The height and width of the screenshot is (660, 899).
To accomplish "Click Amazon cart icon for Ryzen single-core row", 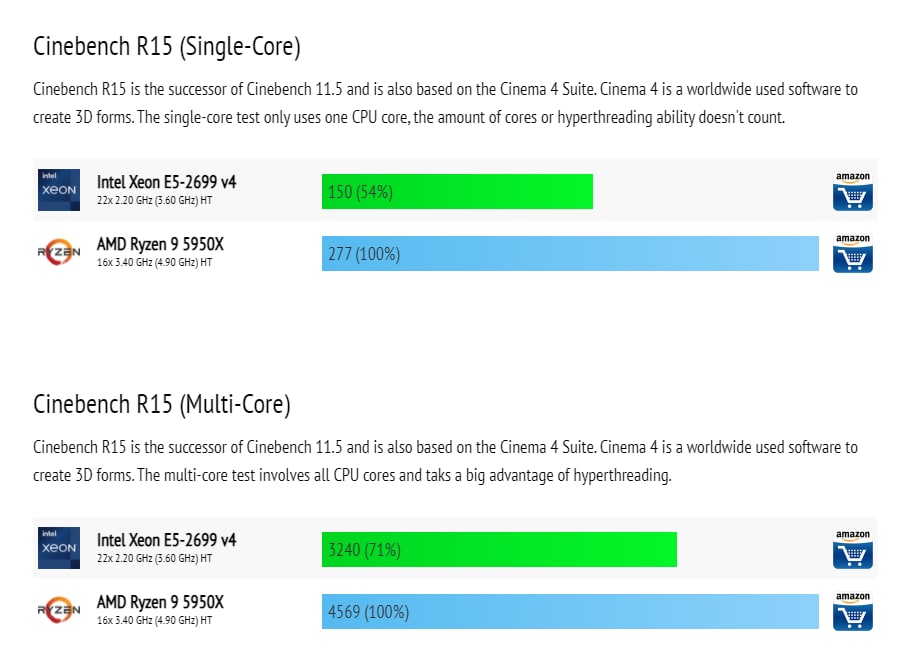I will tap(853, 253).
